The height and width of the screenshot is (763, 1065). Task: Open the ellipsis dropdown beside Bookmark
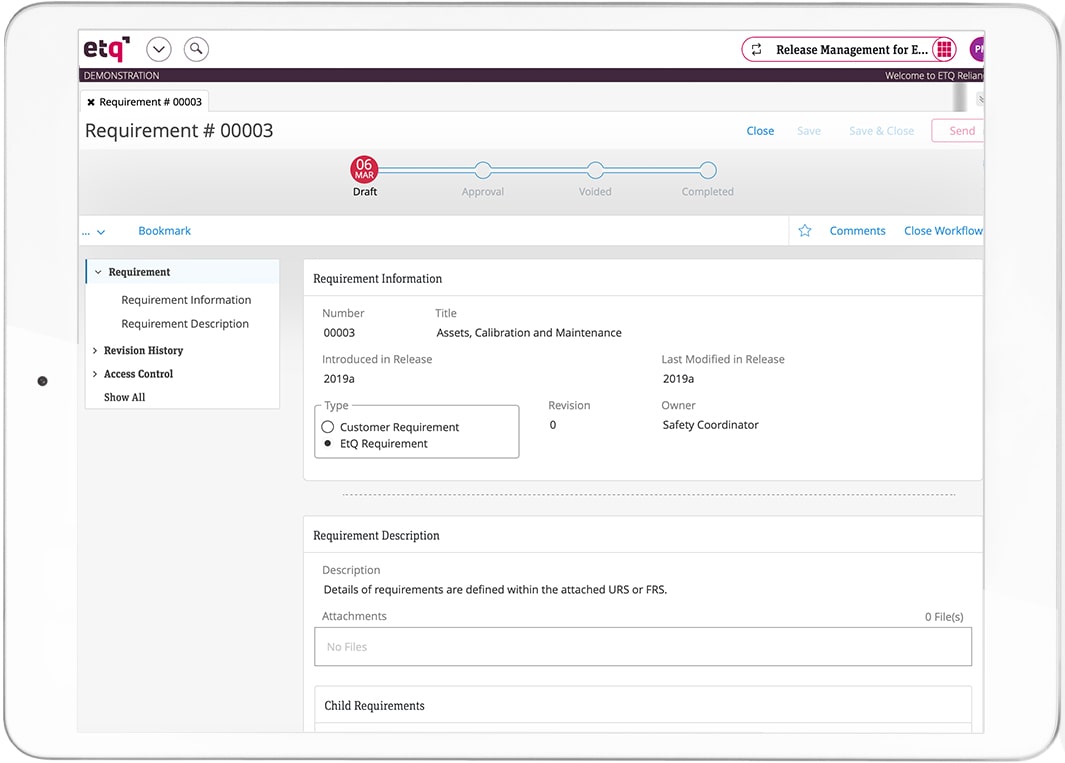click(x=94, y=232)
